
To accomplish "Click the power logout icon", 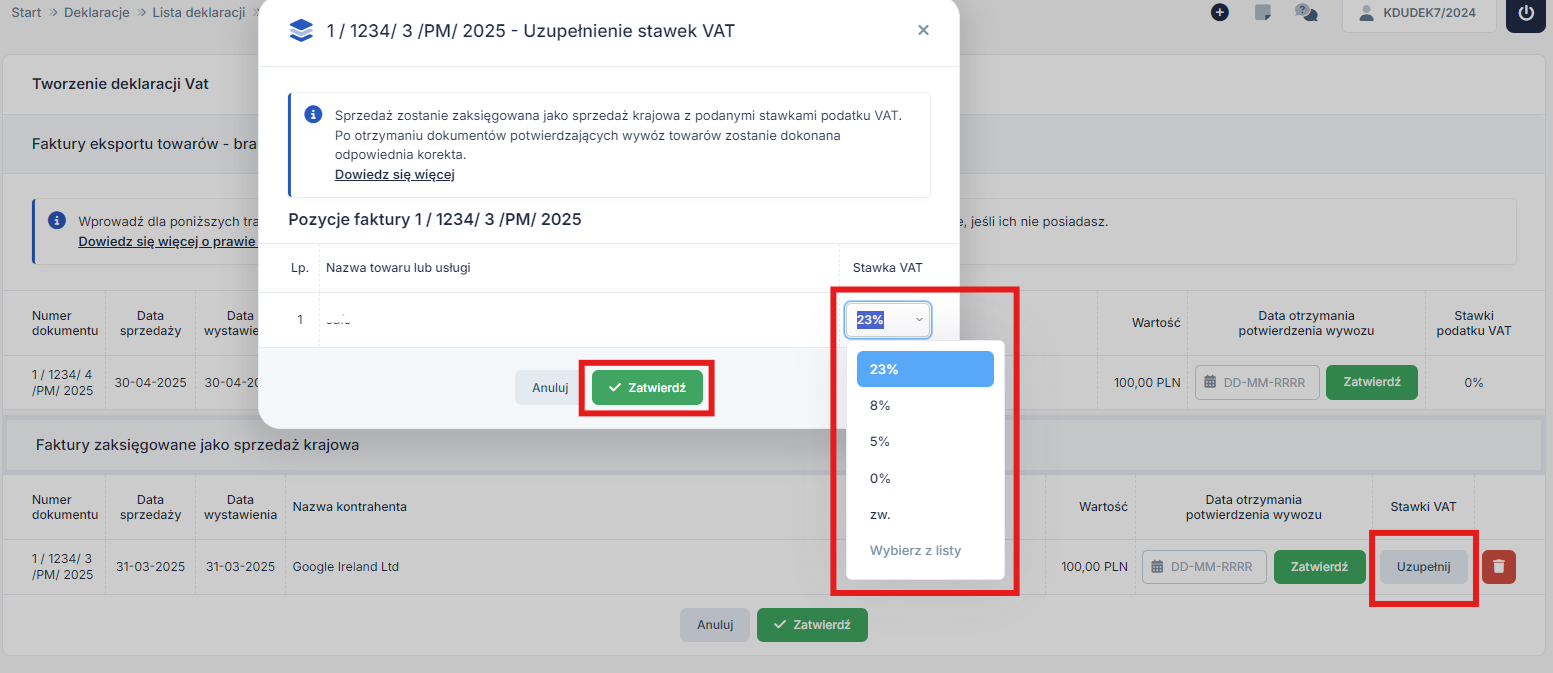I will tap(1526, 13).
